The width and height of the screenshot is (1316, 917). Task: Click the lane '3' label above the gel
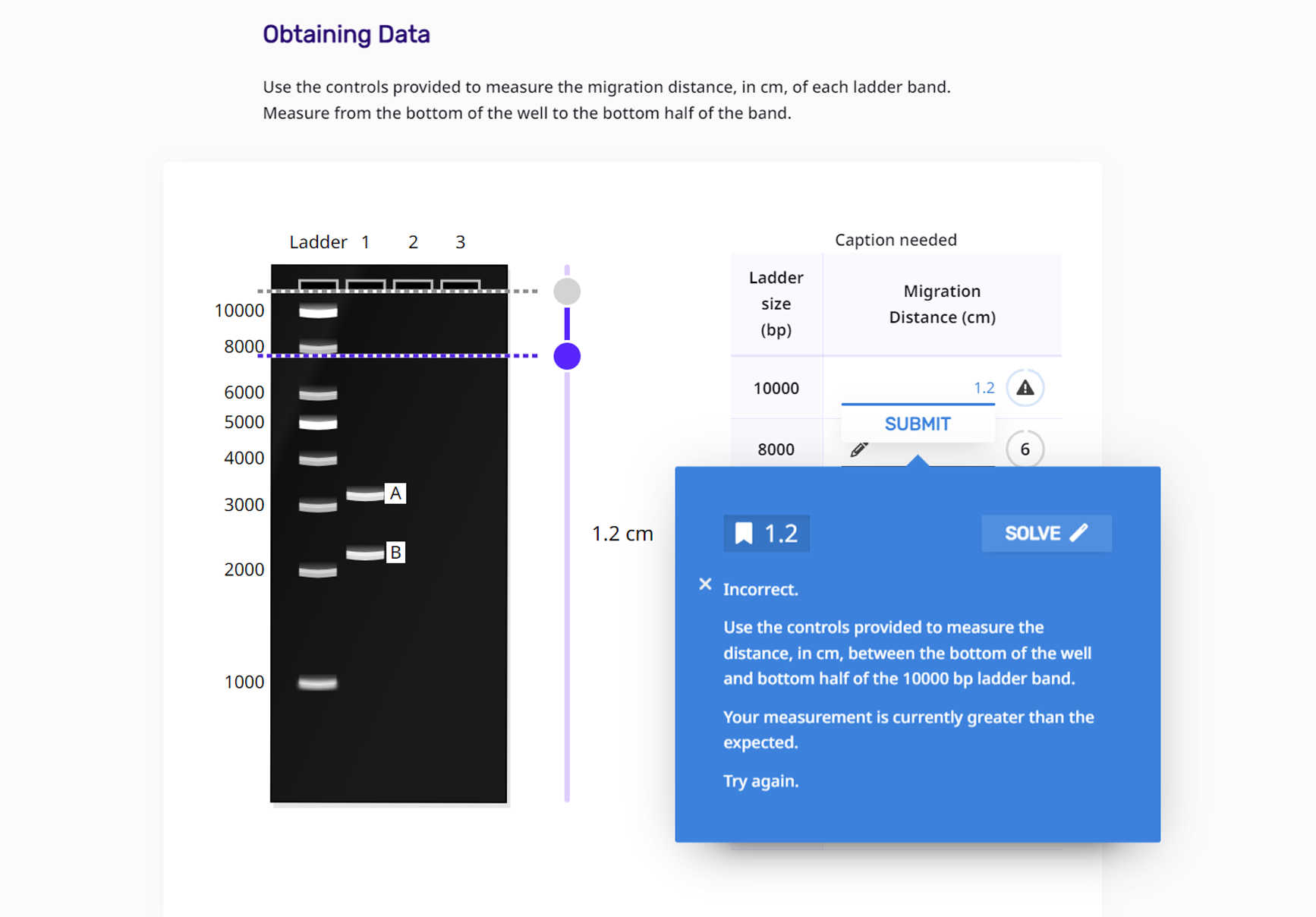(x=460, y=242)
